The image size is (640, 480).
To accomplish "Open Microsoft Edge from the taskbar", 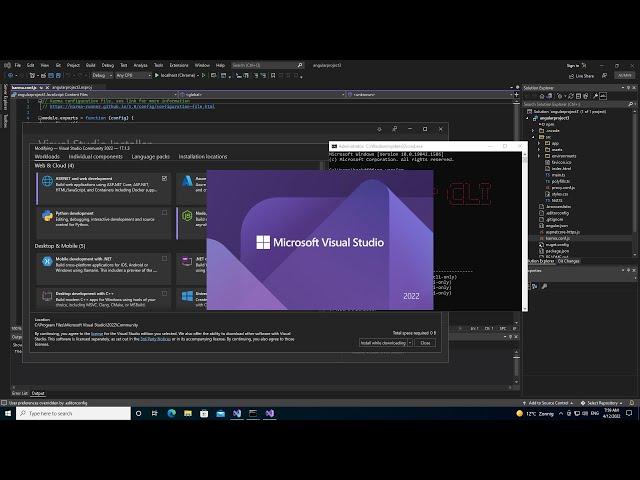I will point(171,413).
